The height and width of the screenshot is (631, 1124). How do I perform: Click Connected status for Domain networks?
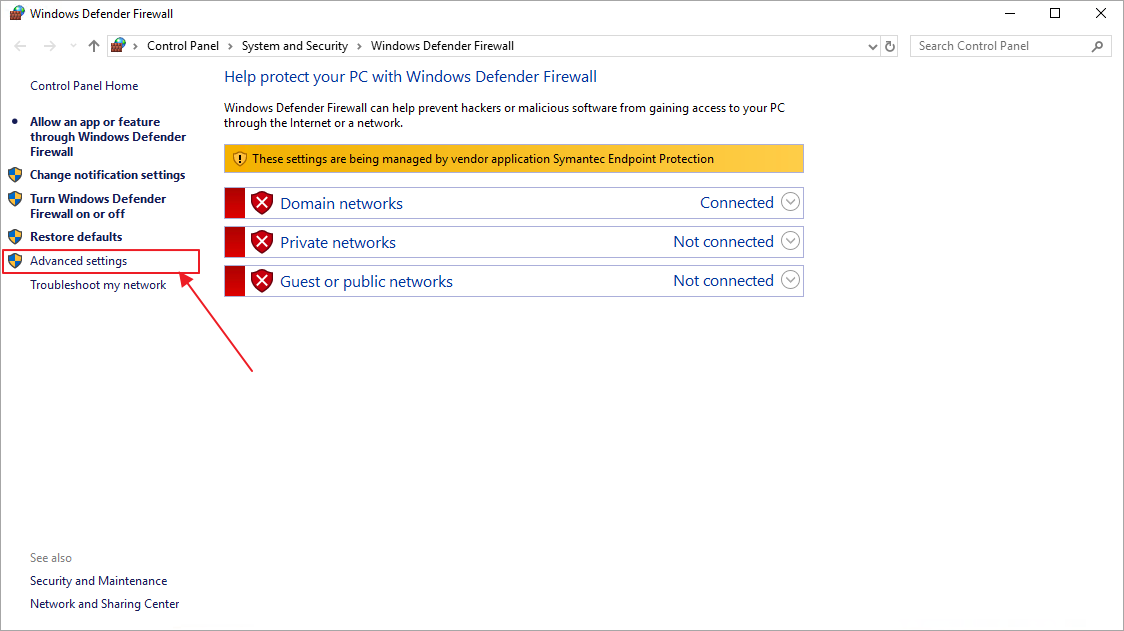[737, 203]
